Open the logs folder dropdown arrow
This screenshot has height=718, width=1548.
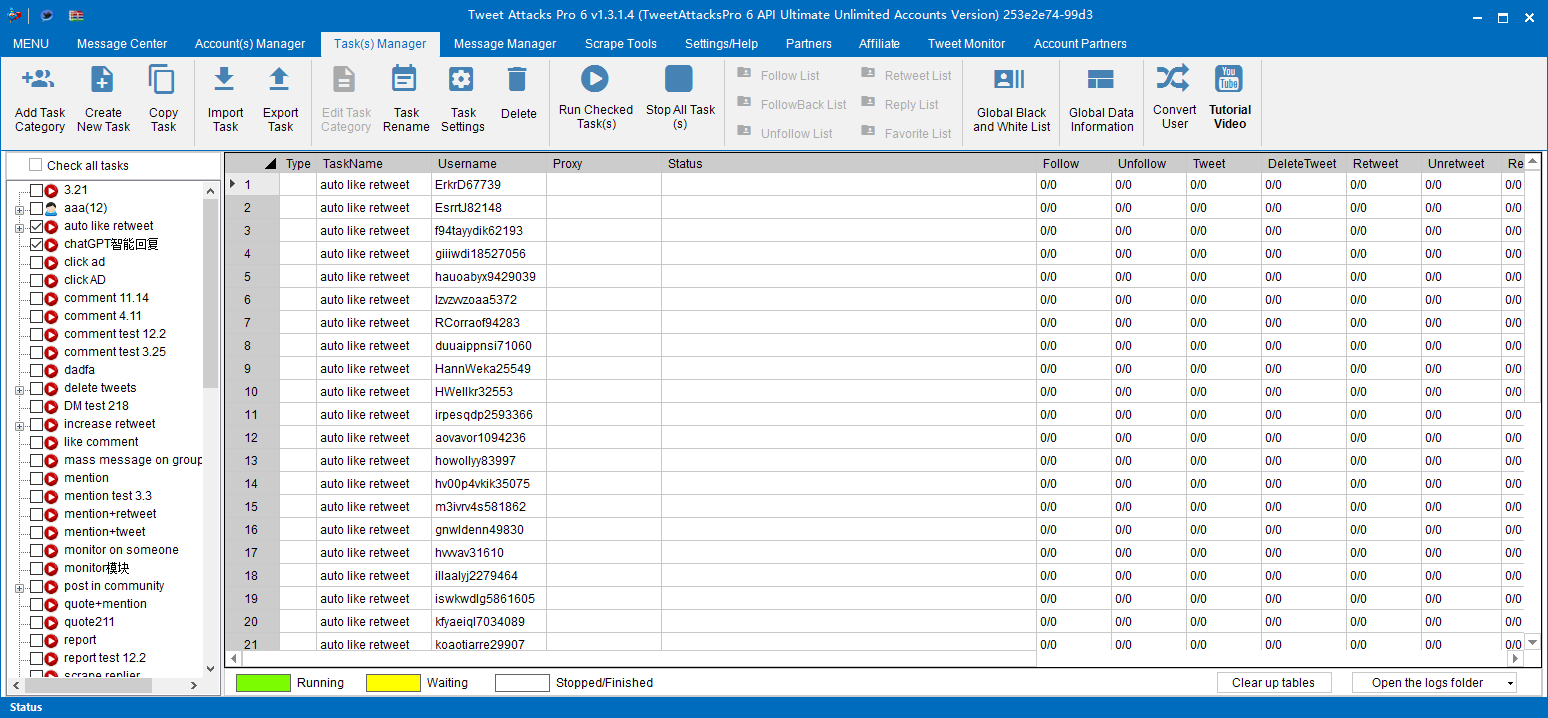coord(1510,683)
